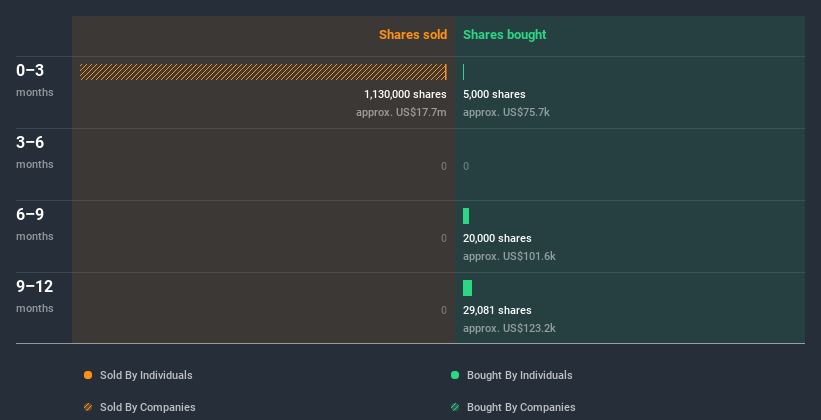The image size is (821, 420).
Task: Click the zero sold value in 9–12 months
Action: 444,310
